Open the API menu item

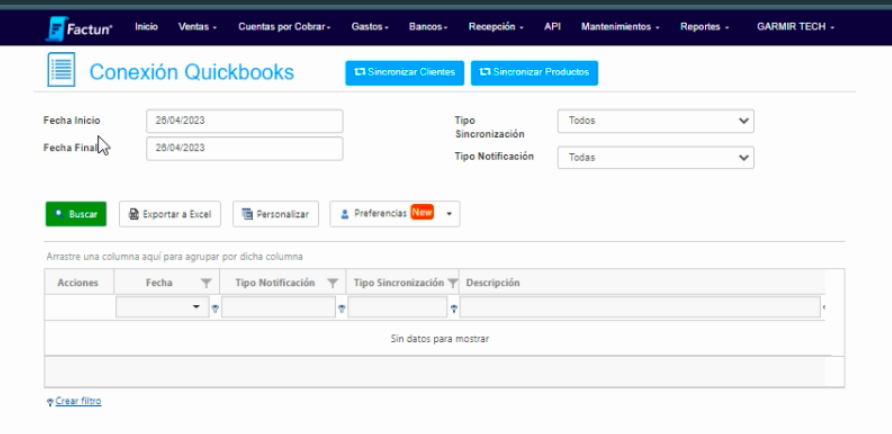[552, 27]
